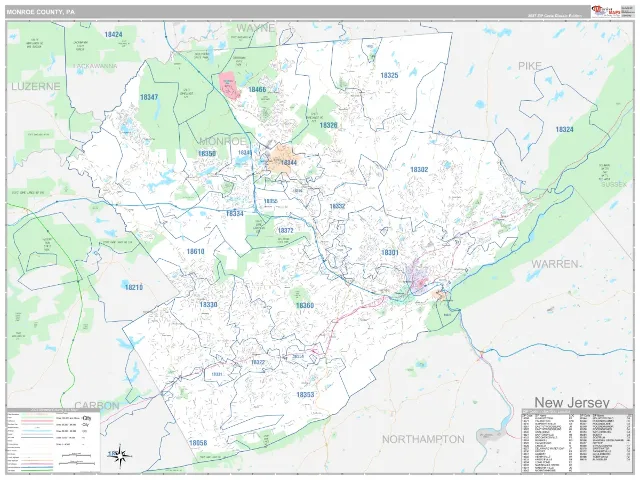Click ZIP code label 18347
Viewport: 640px width, 480px height.
coord(149,97)
